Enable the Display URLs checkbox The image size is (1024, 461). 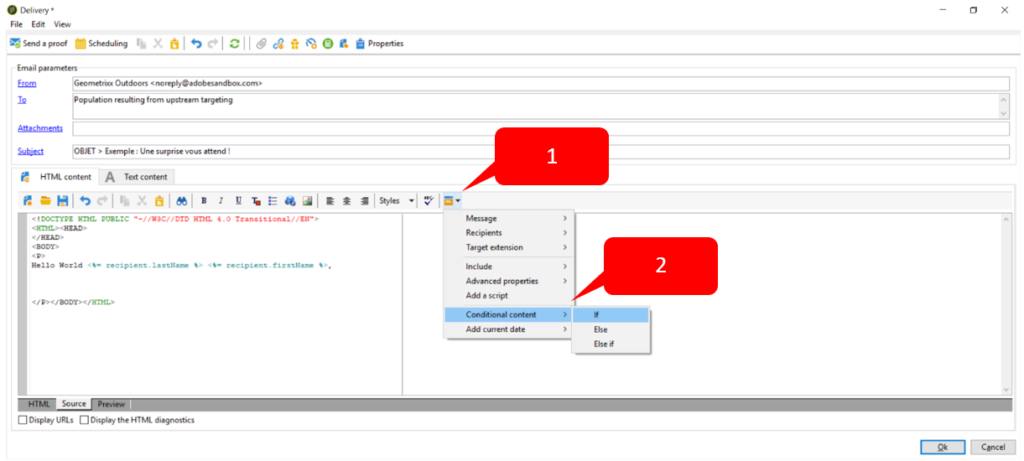click(22, 420)
